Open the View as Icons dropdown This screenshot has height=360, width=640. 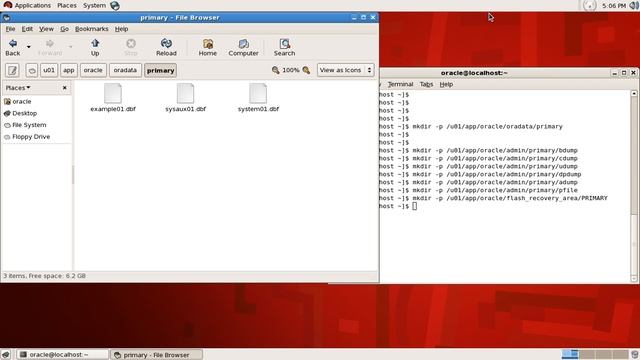tap(345, 70)
